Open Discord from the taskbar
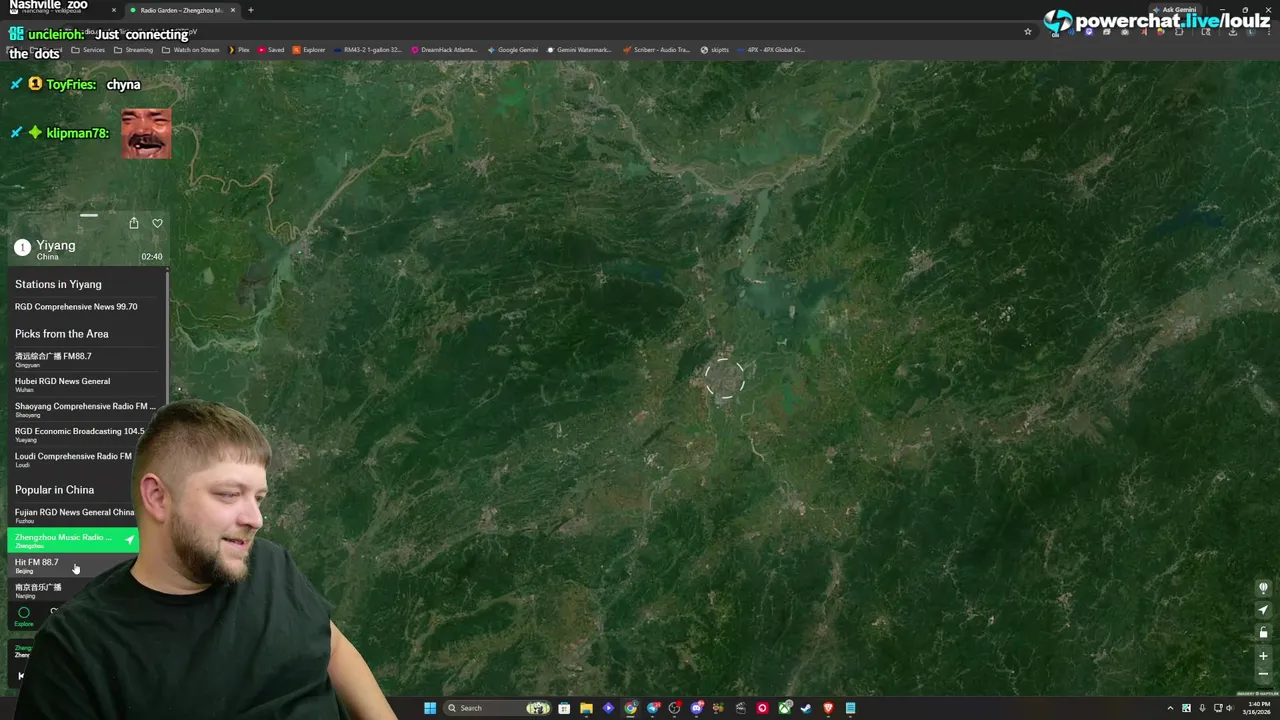This screenshot has height=720, width=1280. tap(697, 708)
